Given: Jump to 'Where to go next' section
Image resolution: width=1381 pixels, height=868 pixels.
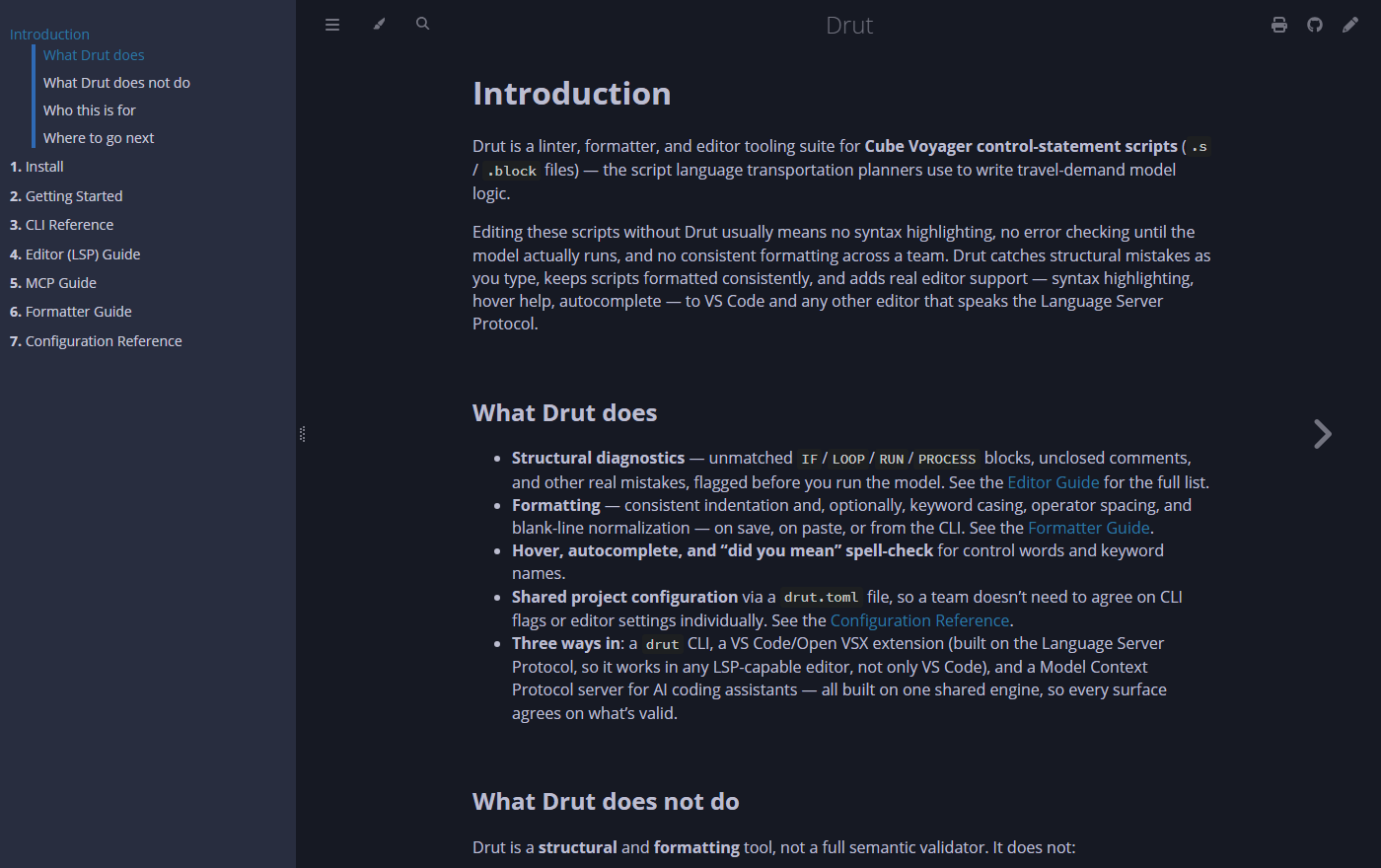Looking at the screenshot, I should coord(99,138).
